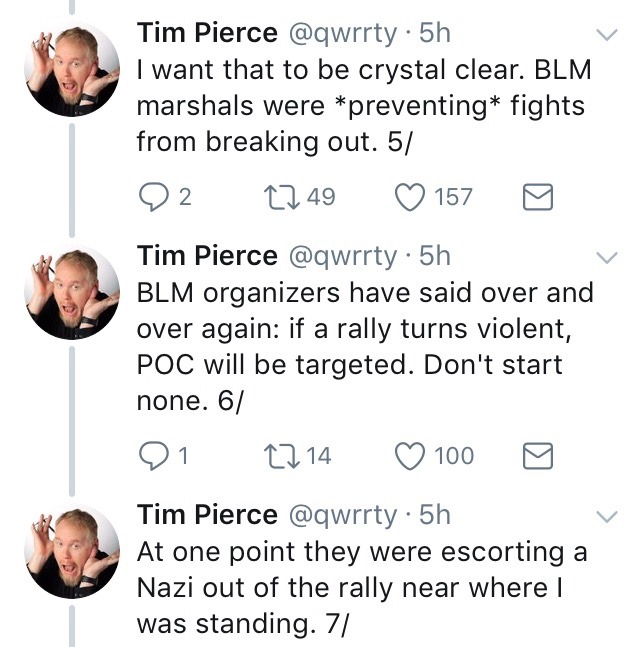Open more options for the 7/ tweet
The image size is (640, 647).
[606, 517]
